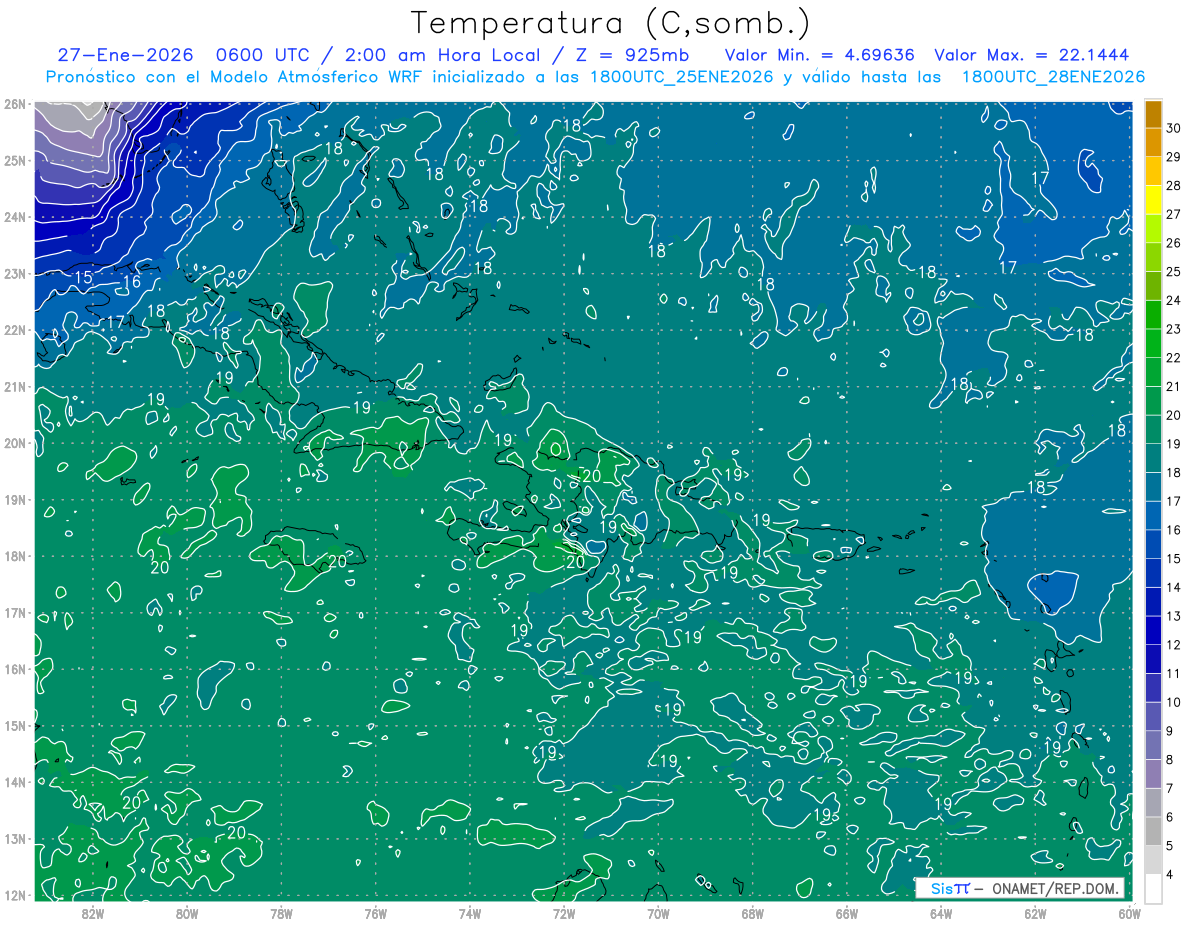This screenshot has height=927, width=1200.
Task: Click the longitude axis label '78W'
Action: click(281, 913)
